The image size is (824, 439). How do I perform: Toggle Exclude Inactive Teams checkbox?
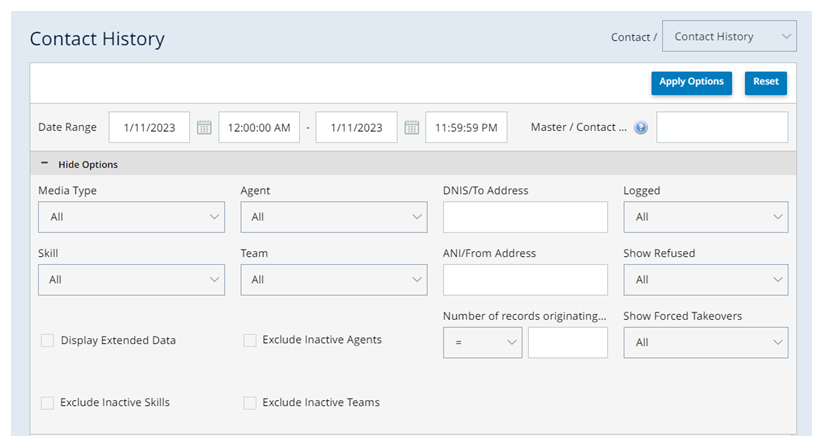250,403
